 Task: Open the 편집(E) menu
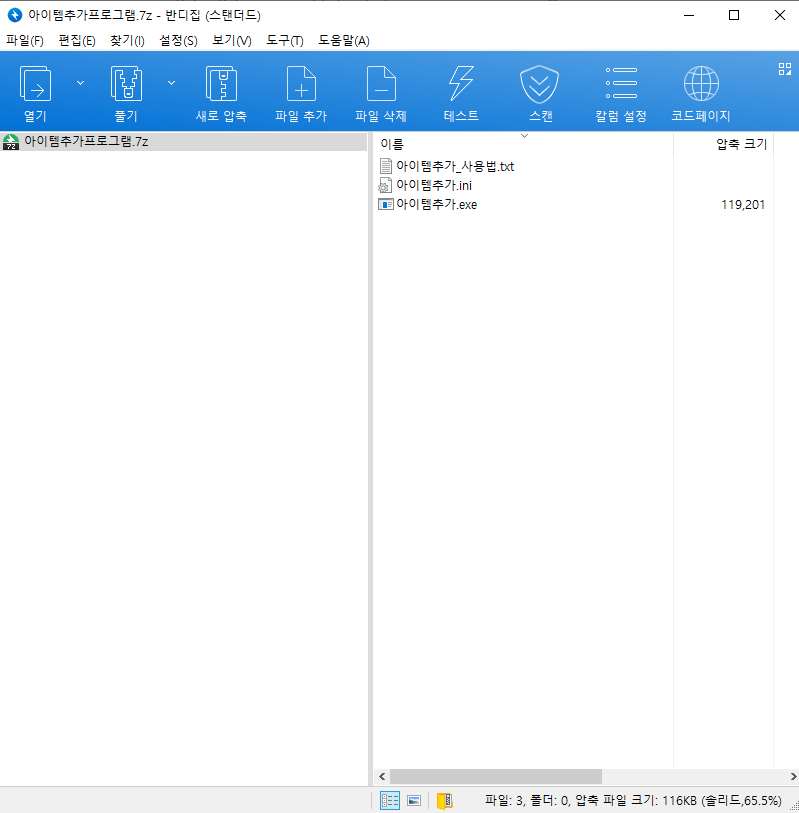(x=77, y=41)
